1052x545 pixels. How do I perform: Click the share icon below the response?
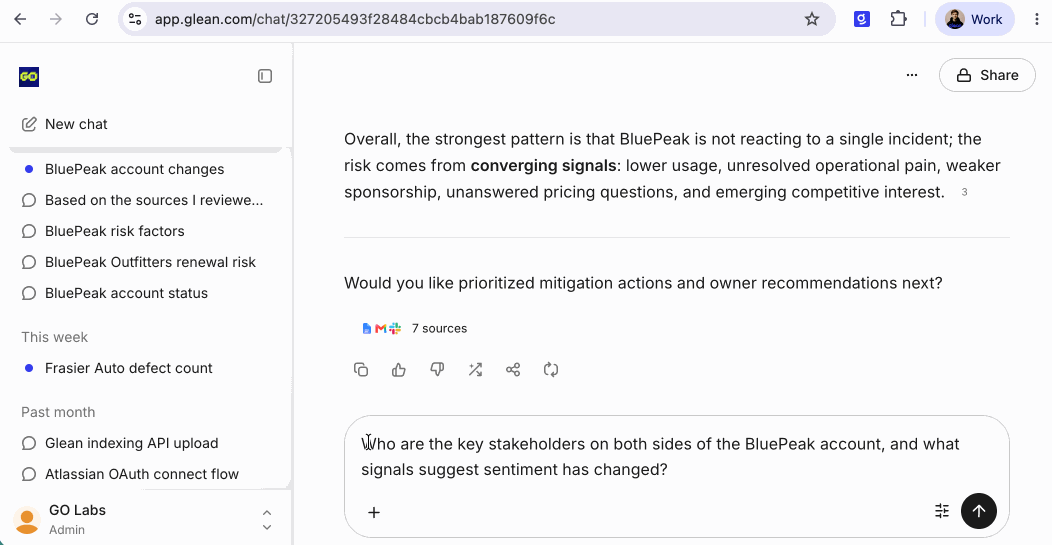pos(513,370)
